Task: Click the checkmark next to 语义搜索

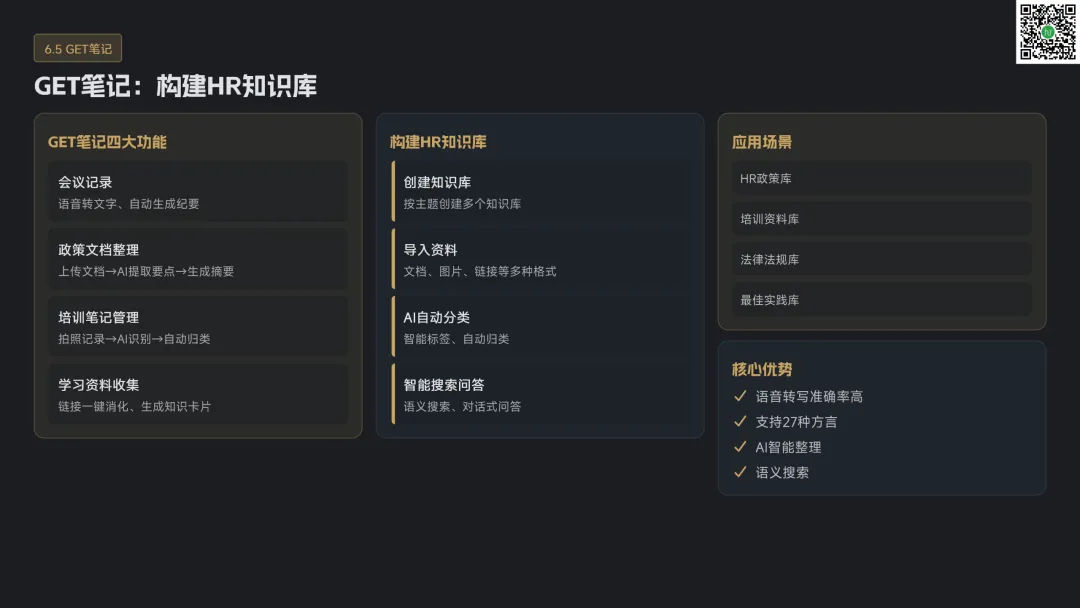Action: click(740, 472)
